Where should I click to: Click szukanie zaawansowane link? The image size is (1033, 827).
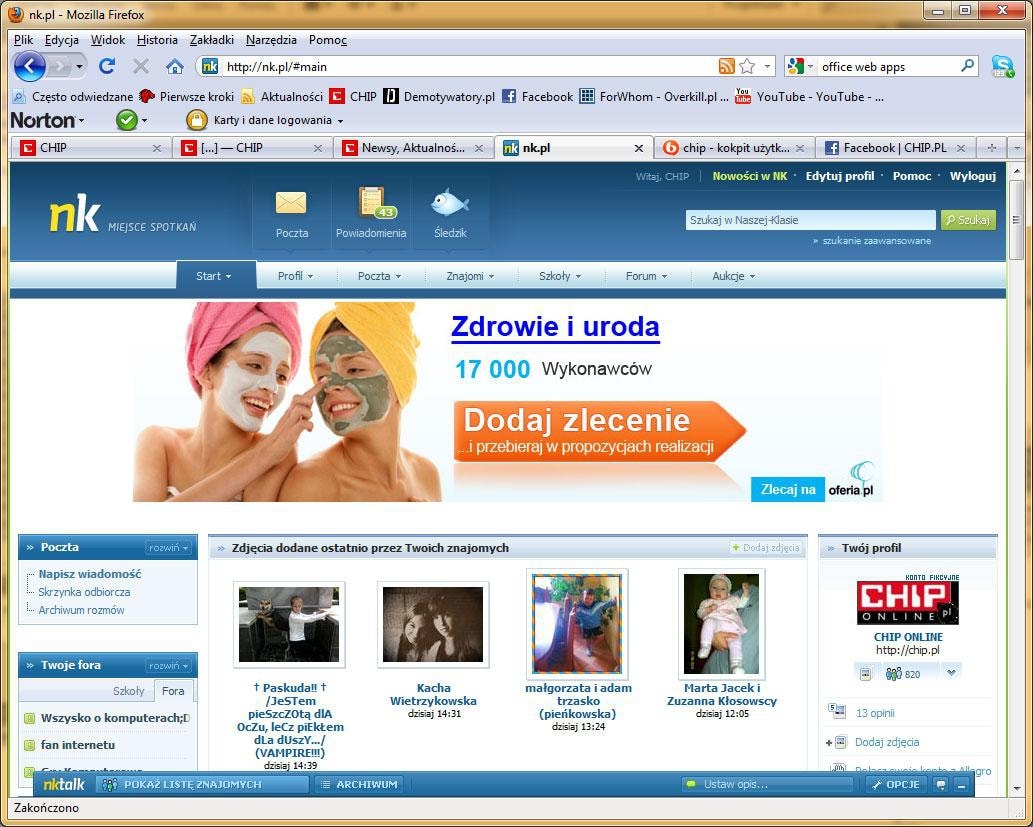point(876,241)
